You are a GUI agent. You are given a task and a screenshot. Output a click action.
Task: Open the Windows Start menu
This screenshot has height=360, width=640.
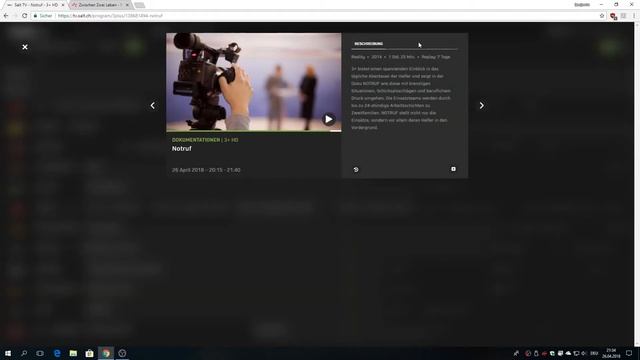8,353
